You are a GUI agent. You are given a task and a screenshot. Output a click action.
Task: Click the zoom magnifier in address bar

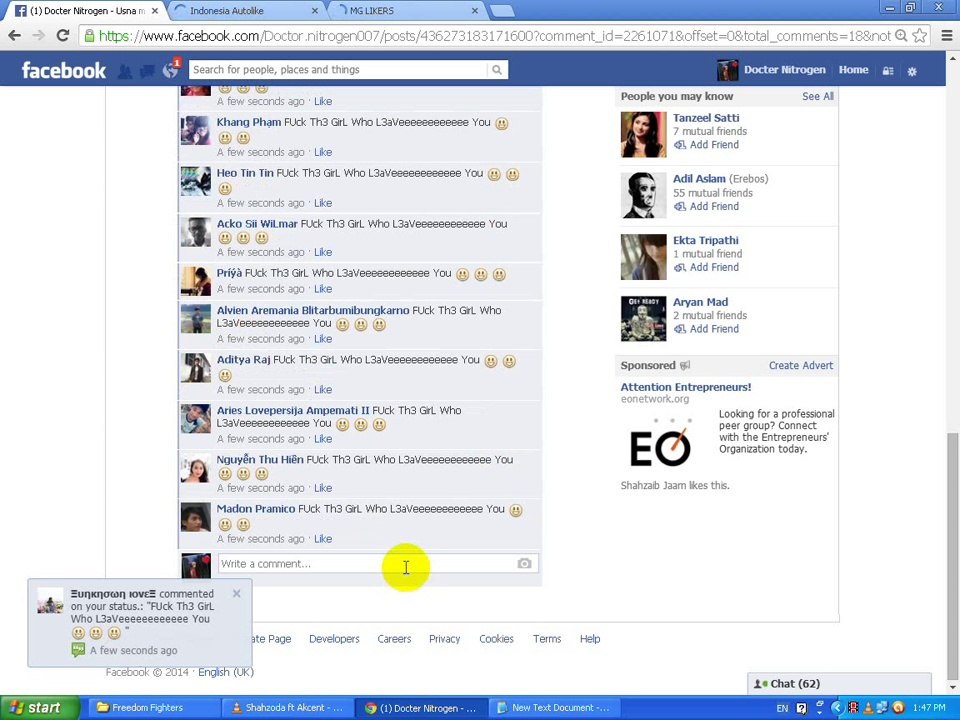(x=901, y=36)
